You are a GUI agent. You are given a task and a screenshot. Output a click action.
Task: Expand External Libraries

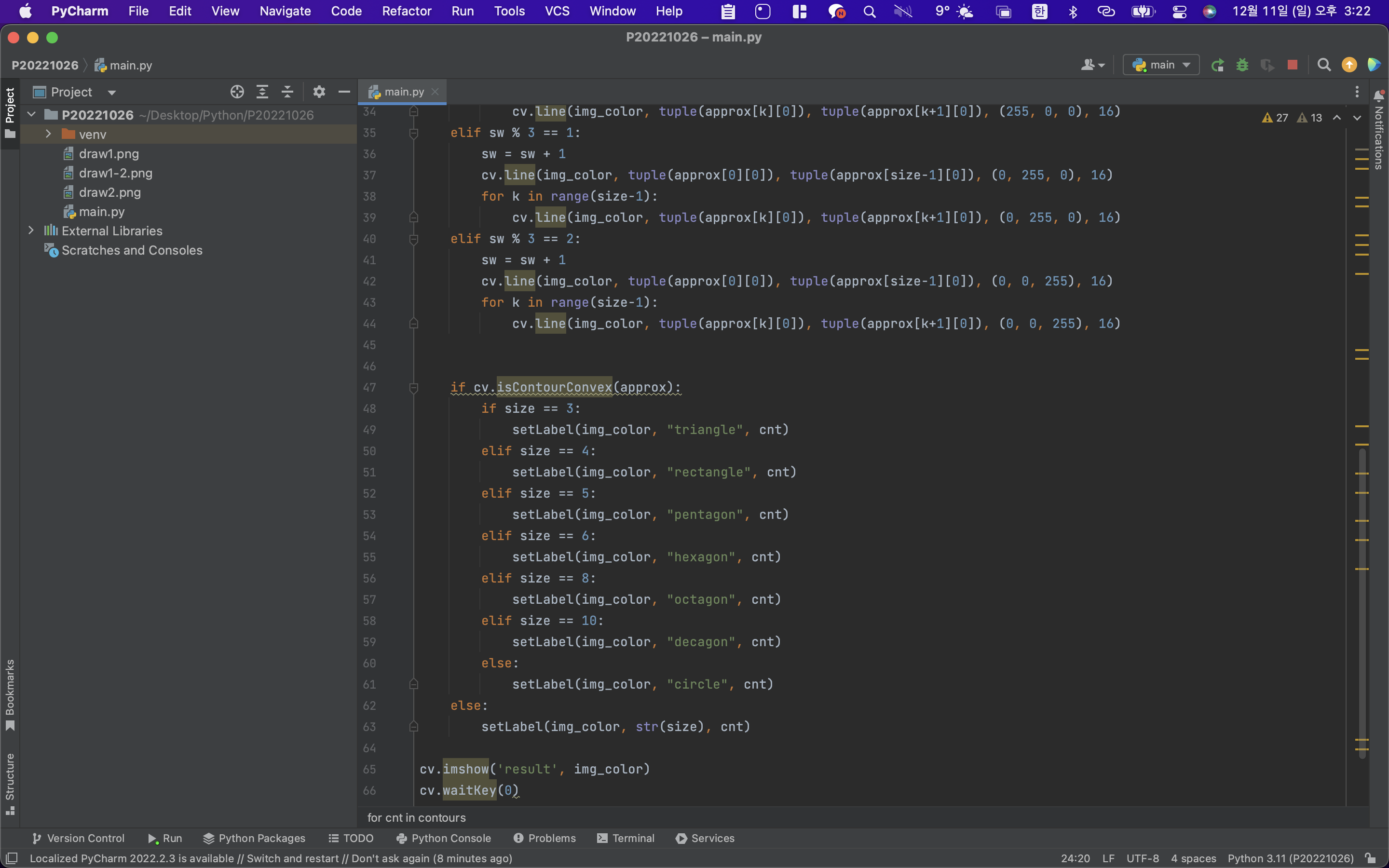coord(31,230)
